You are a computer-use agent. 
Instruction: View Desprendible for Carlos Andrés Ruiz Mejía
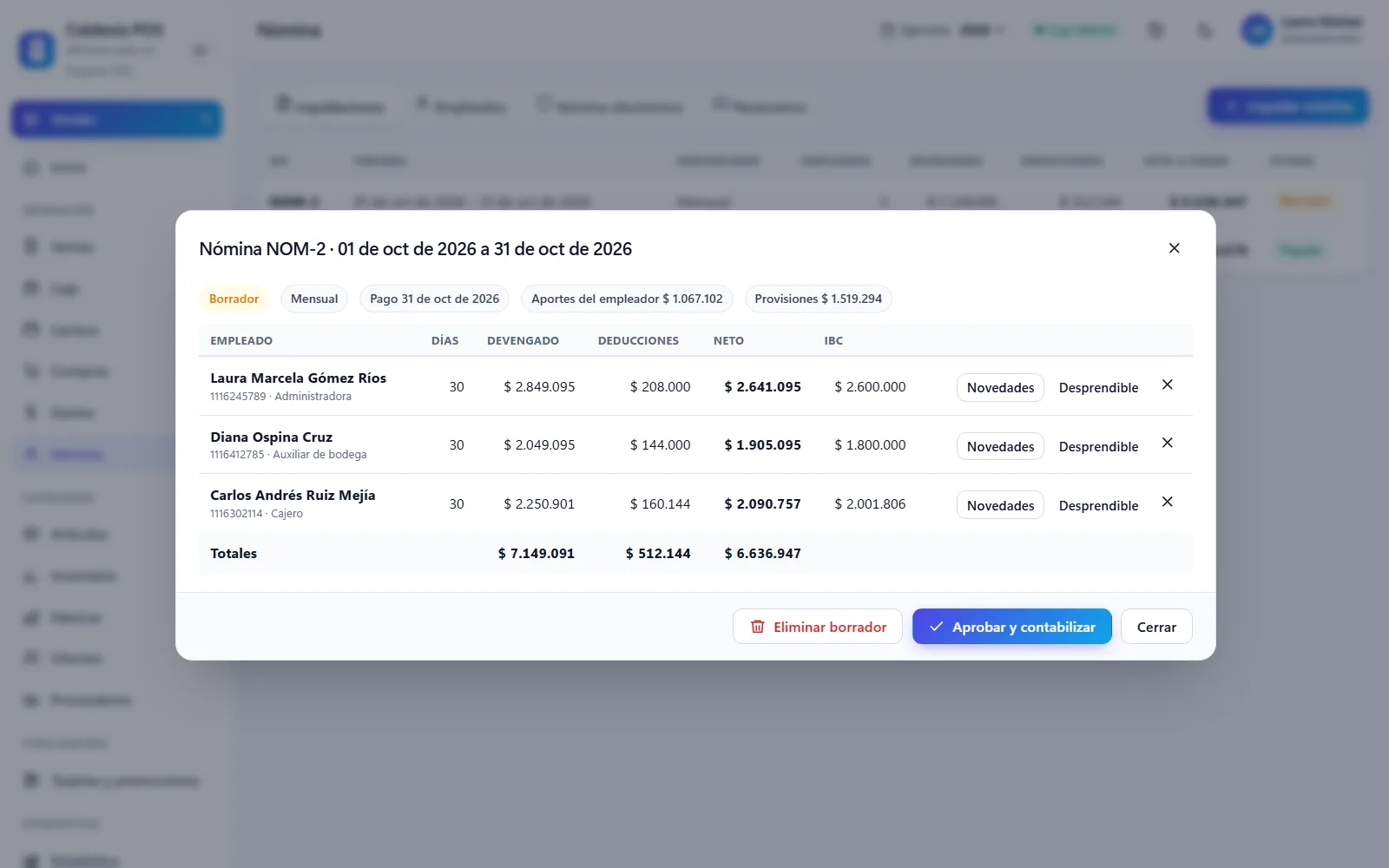pyautogui.click(x=1098, y=505)
